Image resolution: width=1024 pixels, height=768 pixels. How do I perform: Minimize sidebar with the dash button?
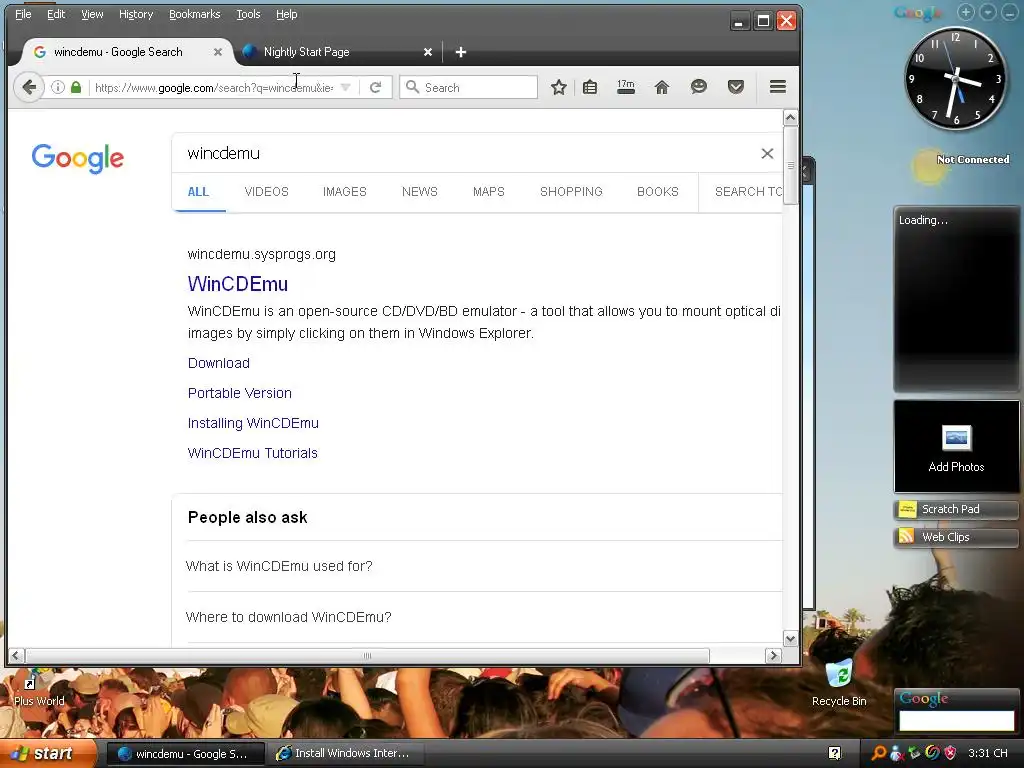[x=1010, y=12]
